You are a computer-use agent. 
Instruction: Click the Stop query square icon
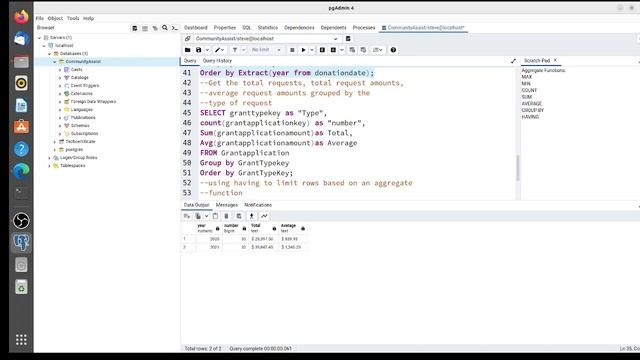point(292,50)
